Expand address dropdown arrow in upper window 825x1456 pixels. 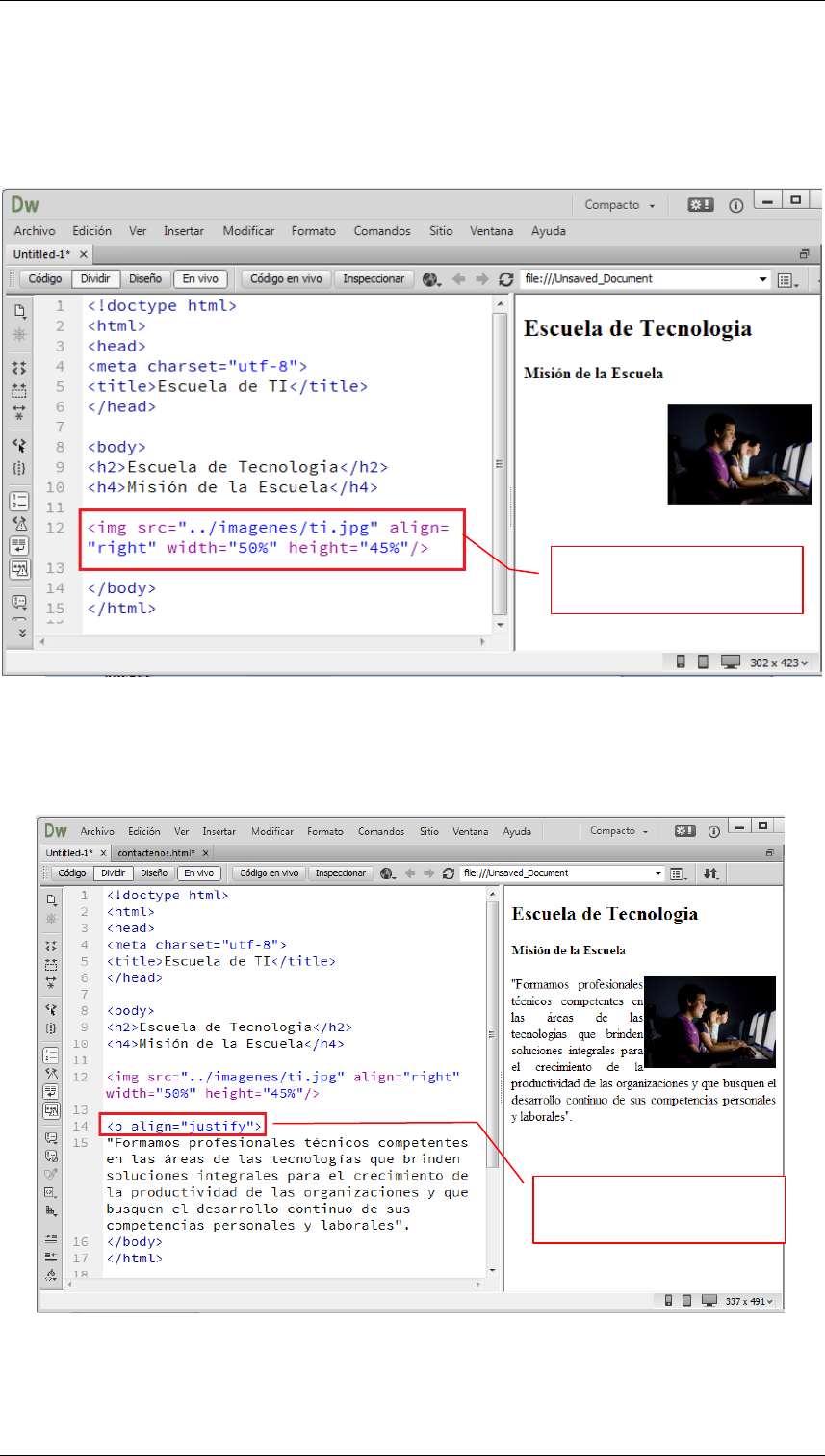pos(763,279)
